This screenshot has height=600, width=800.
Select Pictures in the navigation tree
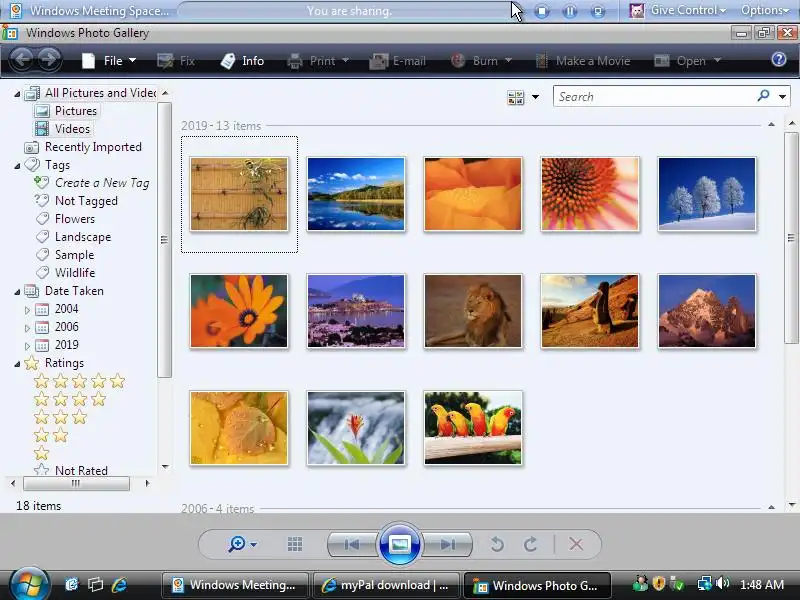(x=66, y=111)
